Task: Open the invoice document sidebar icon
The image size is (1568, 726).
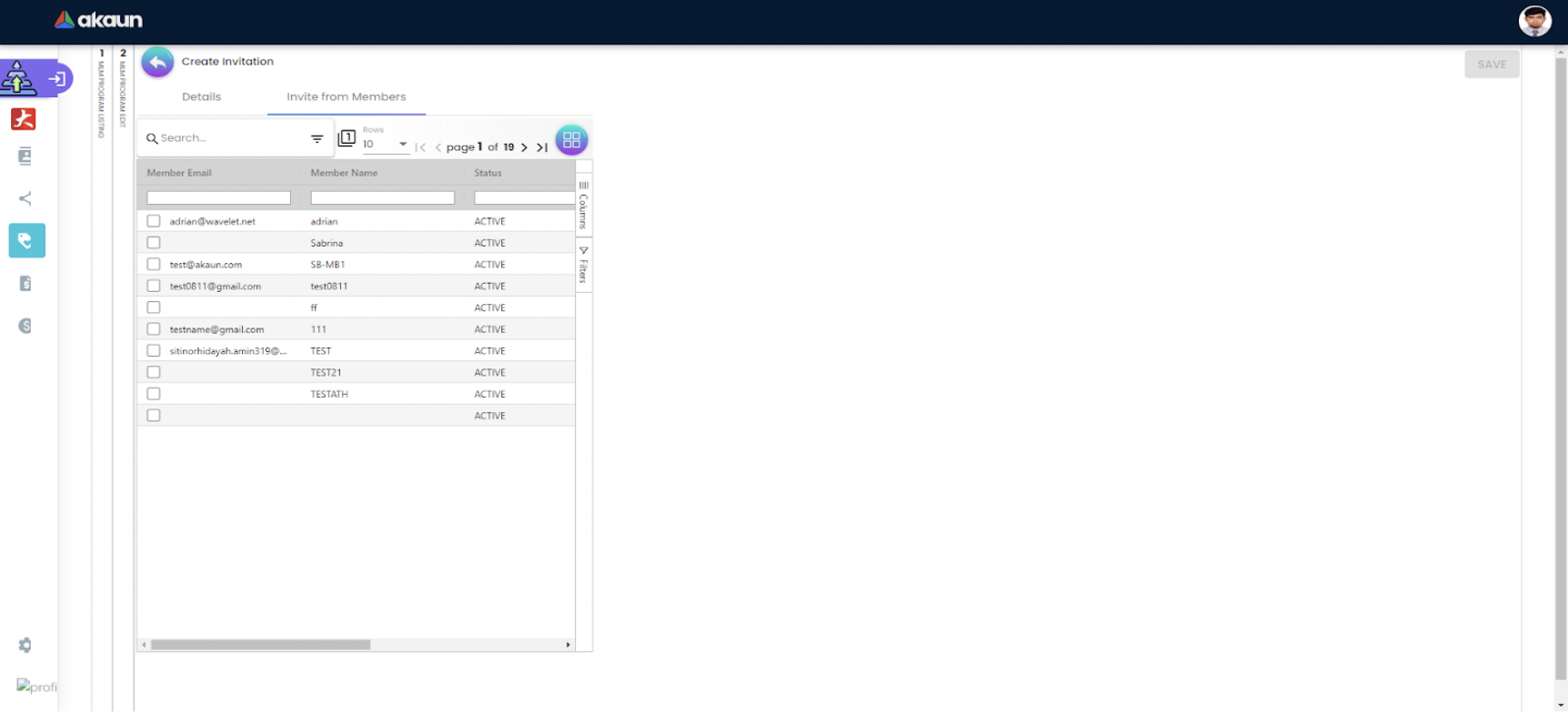Action: point(25,284)
